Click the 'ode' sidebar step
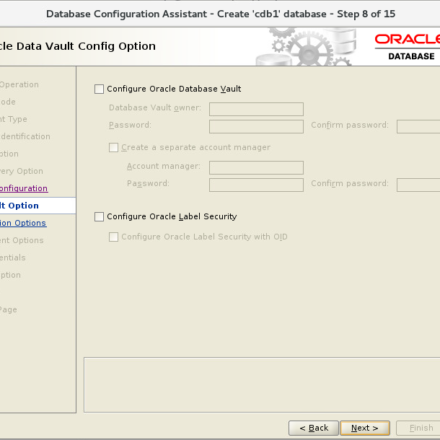This screenshot has width=440, height=440. point(8,102)
